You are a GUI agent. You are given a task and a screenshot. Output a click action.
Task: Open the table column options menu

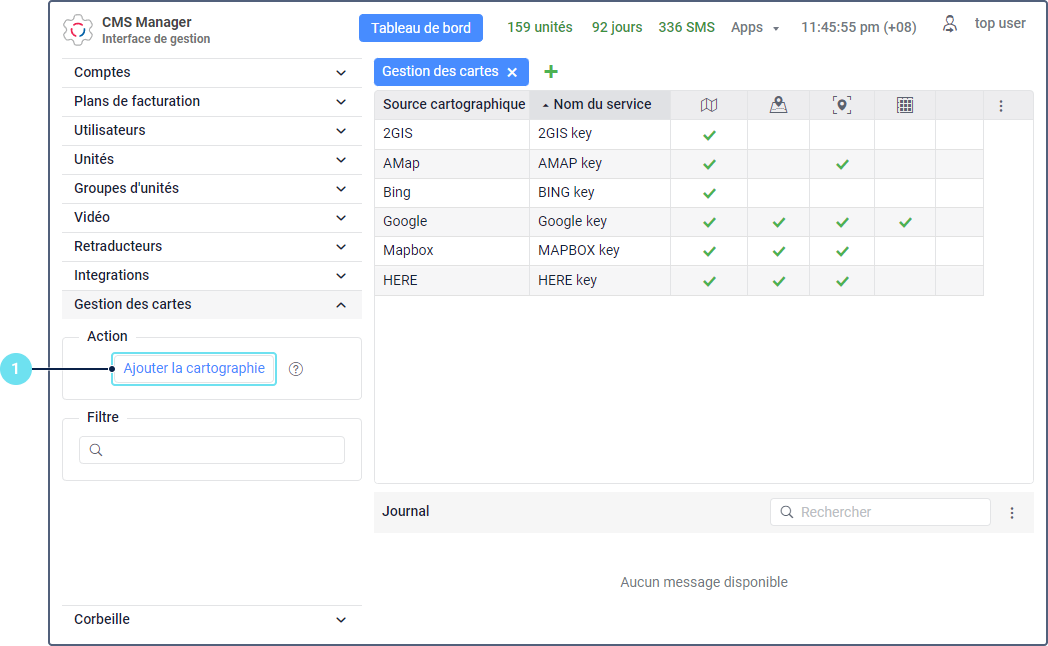(1001, 105)
